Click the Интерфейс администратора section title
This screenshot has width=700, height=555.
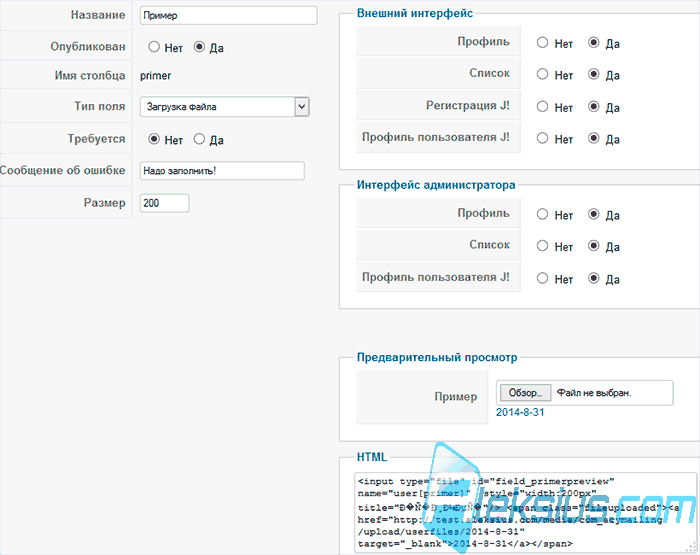click(x=436, y=185)
